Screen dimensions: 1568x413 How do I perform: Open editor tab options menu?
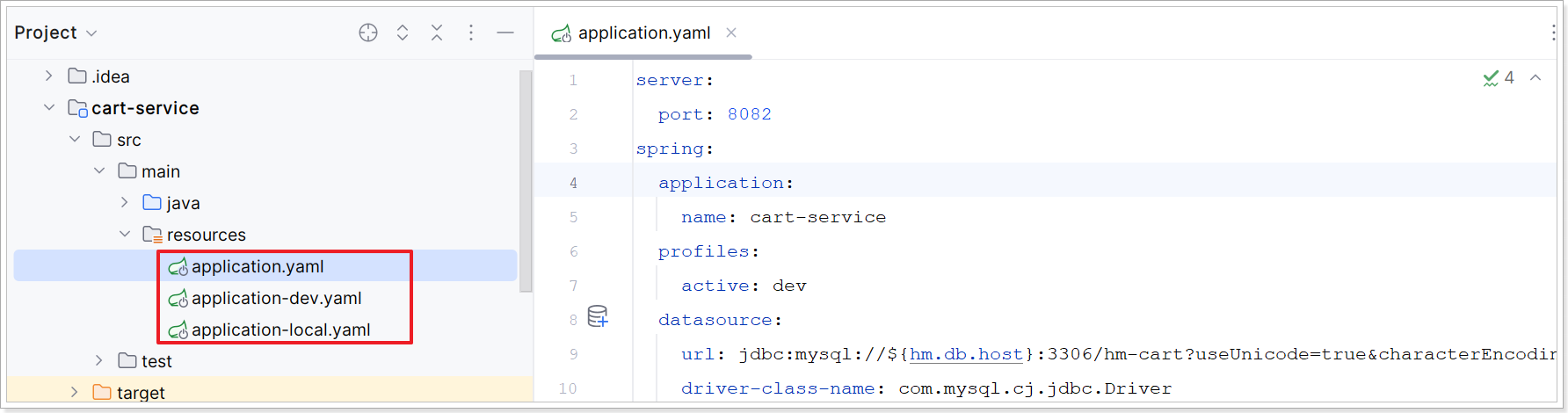pyautogui.click(x=1553, y=33)
